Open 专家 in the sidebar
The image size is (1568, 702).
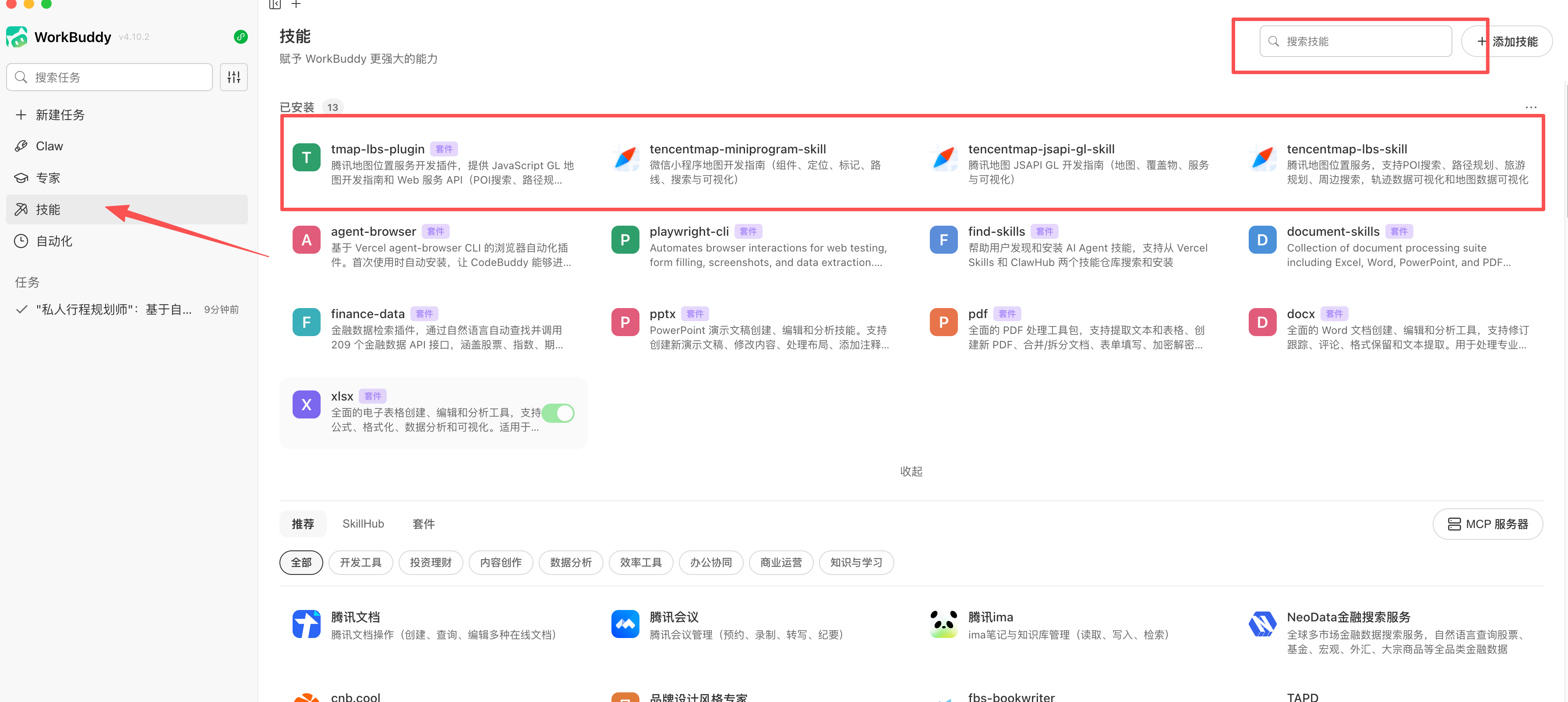[127, 178]
